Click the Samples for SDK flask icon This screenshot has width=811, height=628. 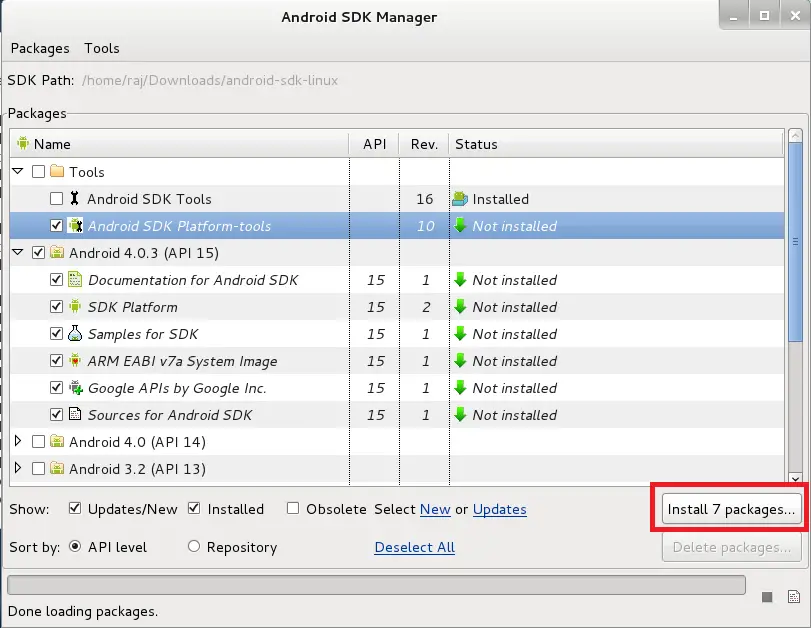[x=75, y=333]
